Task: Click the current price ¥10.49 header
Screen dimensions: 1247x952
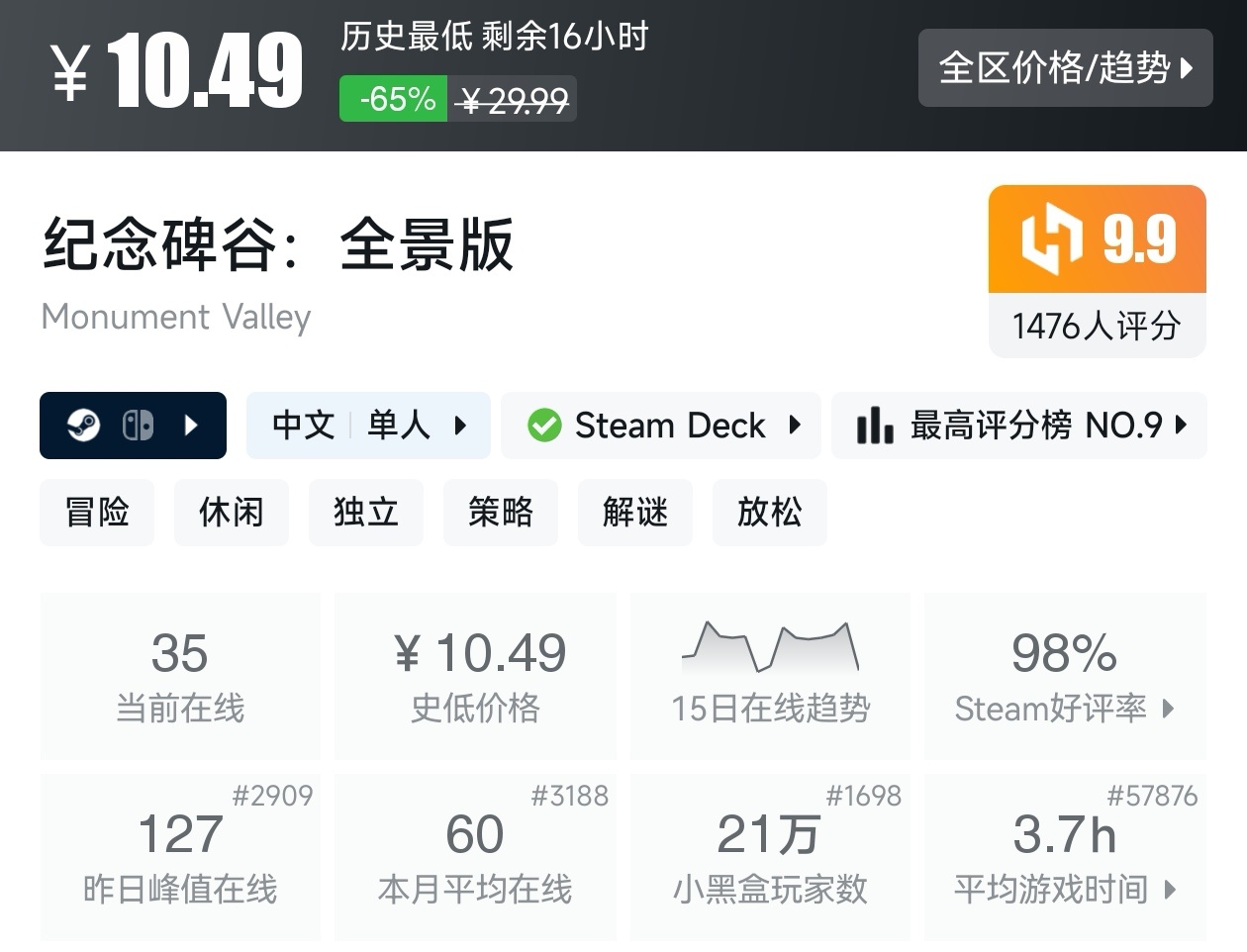Action: click(x=176, y=69)
